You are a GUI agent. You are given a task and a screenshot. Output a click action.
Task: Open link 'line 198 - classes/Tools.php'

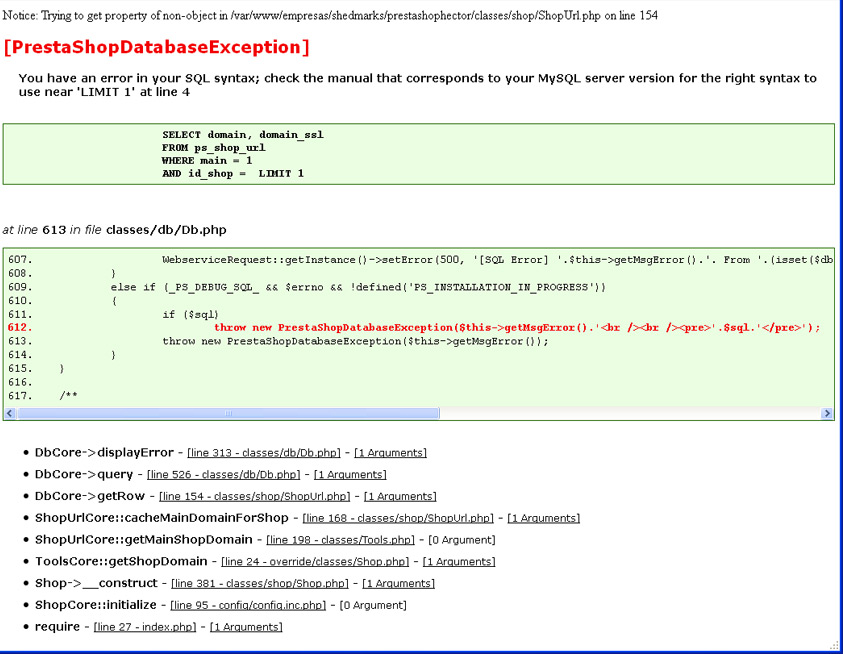pyautogui.click(x=340, y=539)
